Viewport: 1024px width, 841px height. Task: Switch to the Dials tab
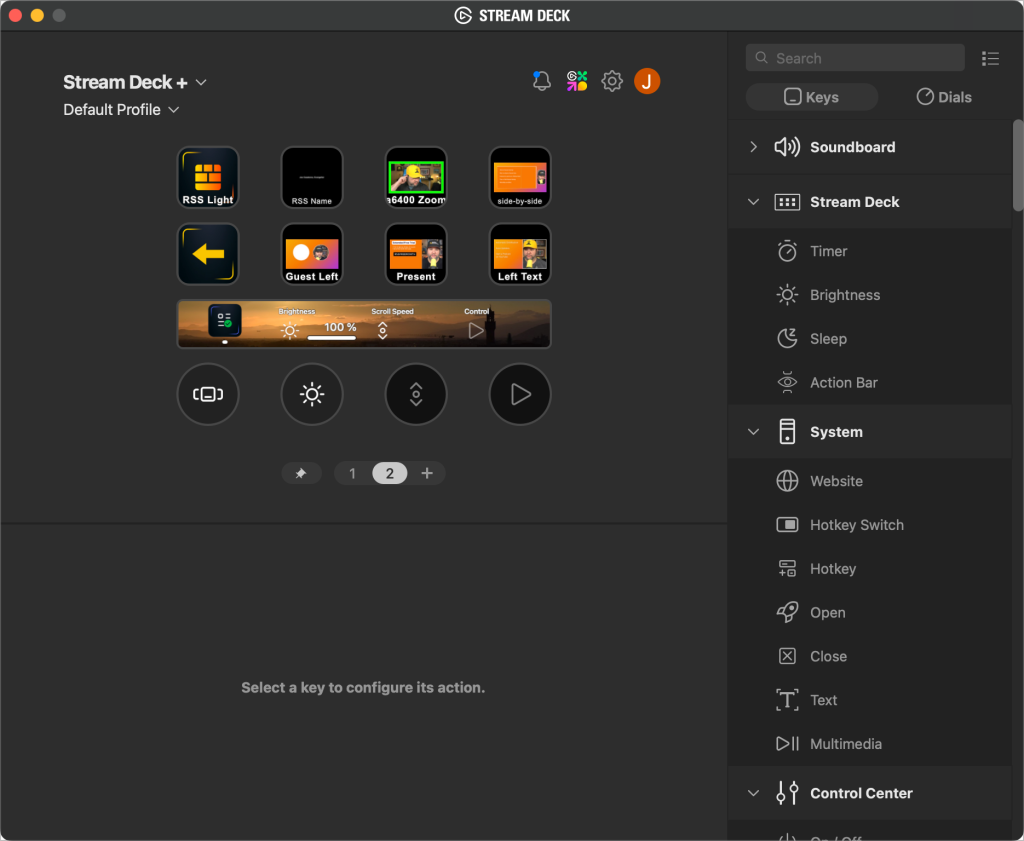943,97
